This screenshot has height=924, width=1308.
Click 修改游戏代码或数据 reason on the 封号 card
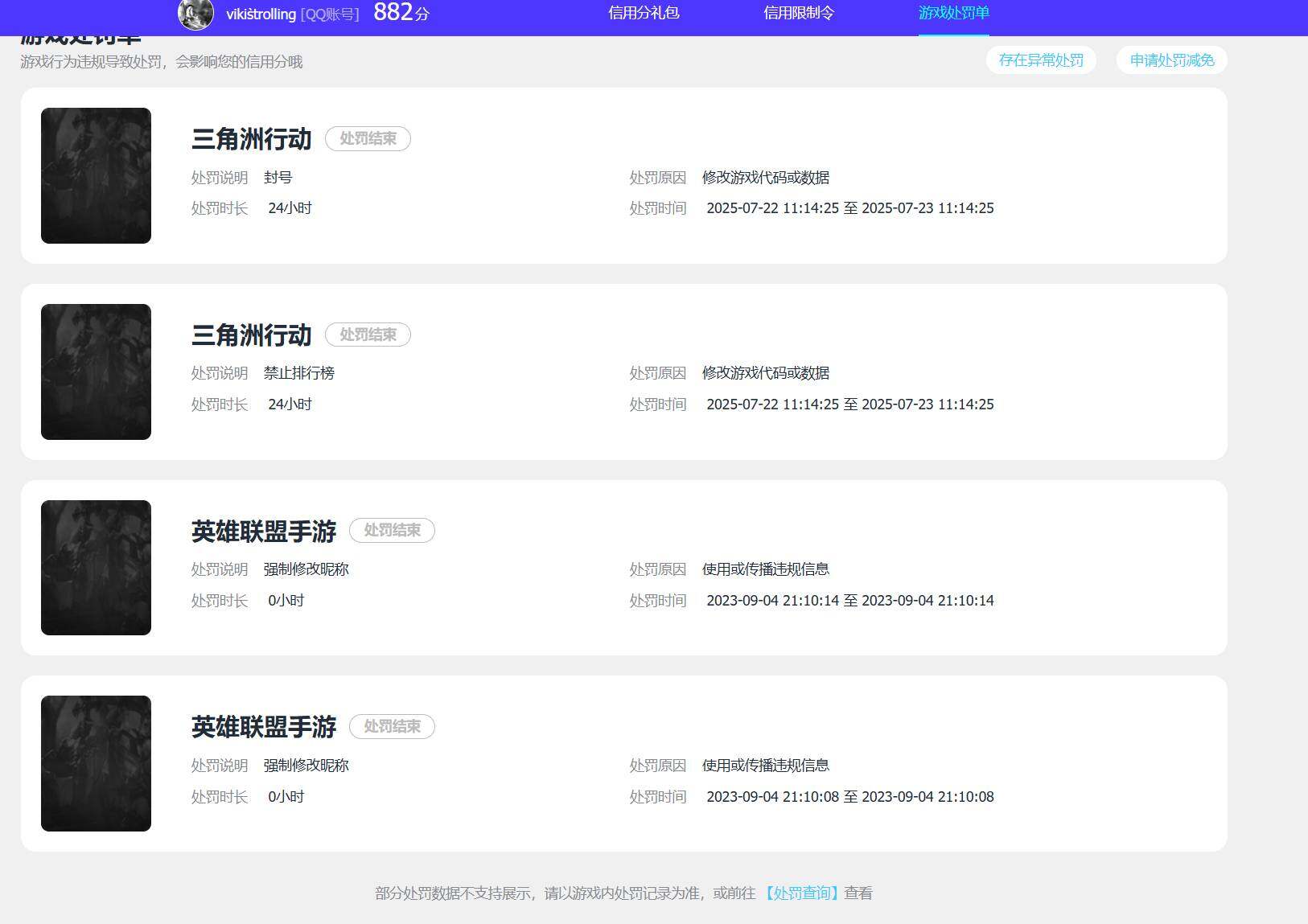pyautogui.click(x=766, y=177)
